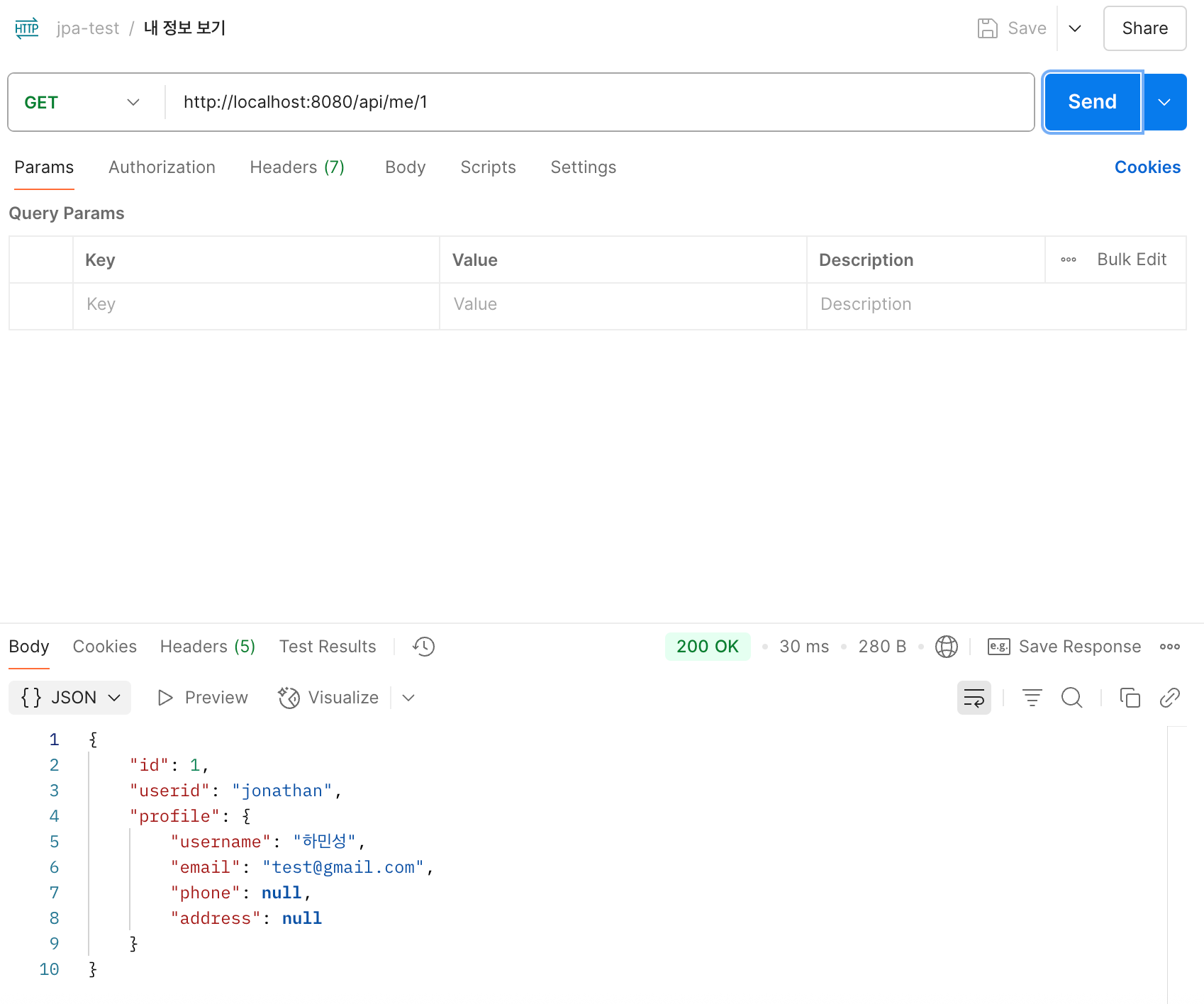Click the jpa-test breadcrumb

(88, 28)
